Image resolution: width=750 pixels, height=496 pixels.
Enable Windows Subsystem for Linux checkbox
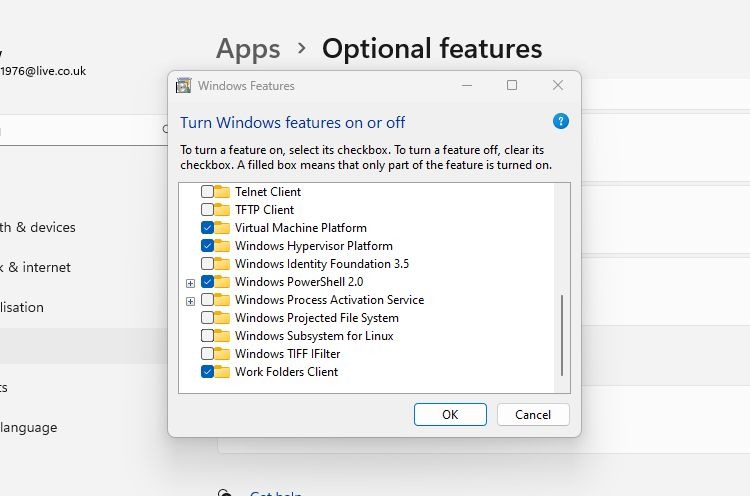(207, 336)
